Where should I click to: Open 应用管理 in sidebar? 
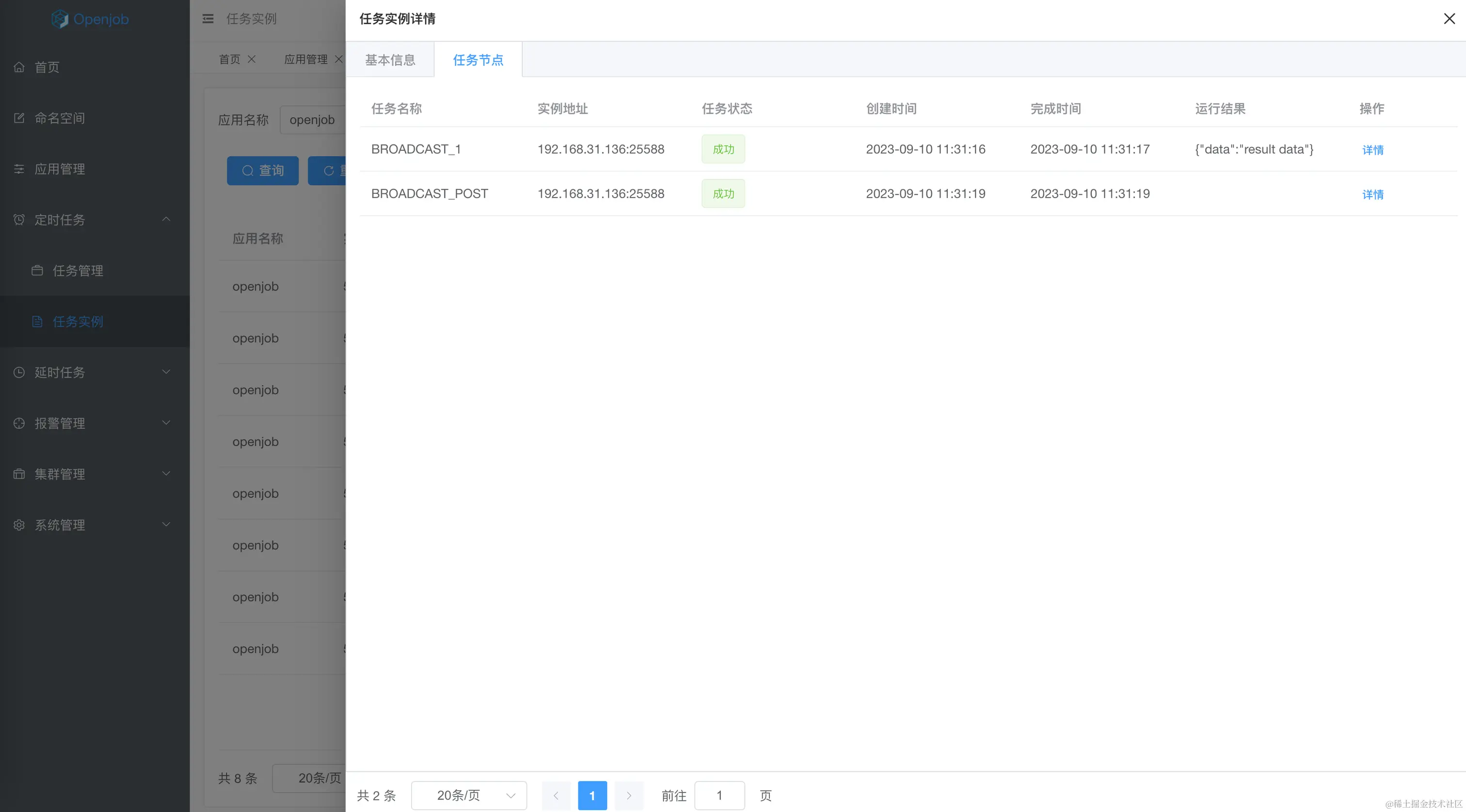click(59, 169)
